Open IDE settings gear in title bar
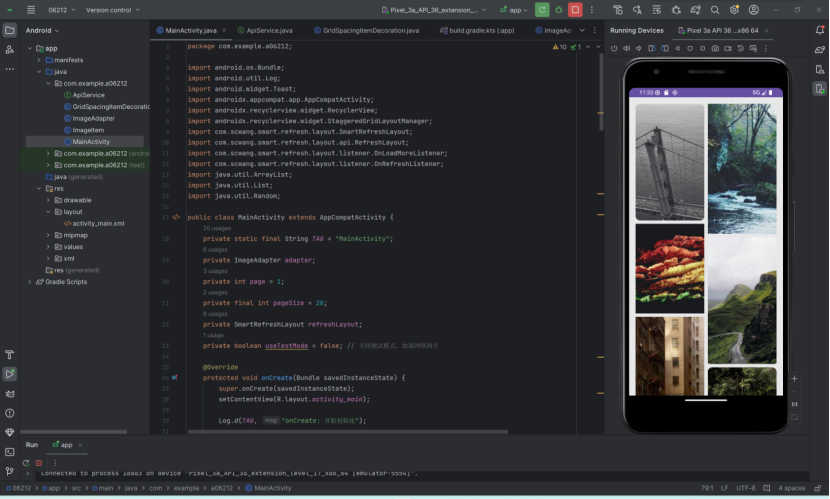The image size is (830, 499). click(734, 10)
